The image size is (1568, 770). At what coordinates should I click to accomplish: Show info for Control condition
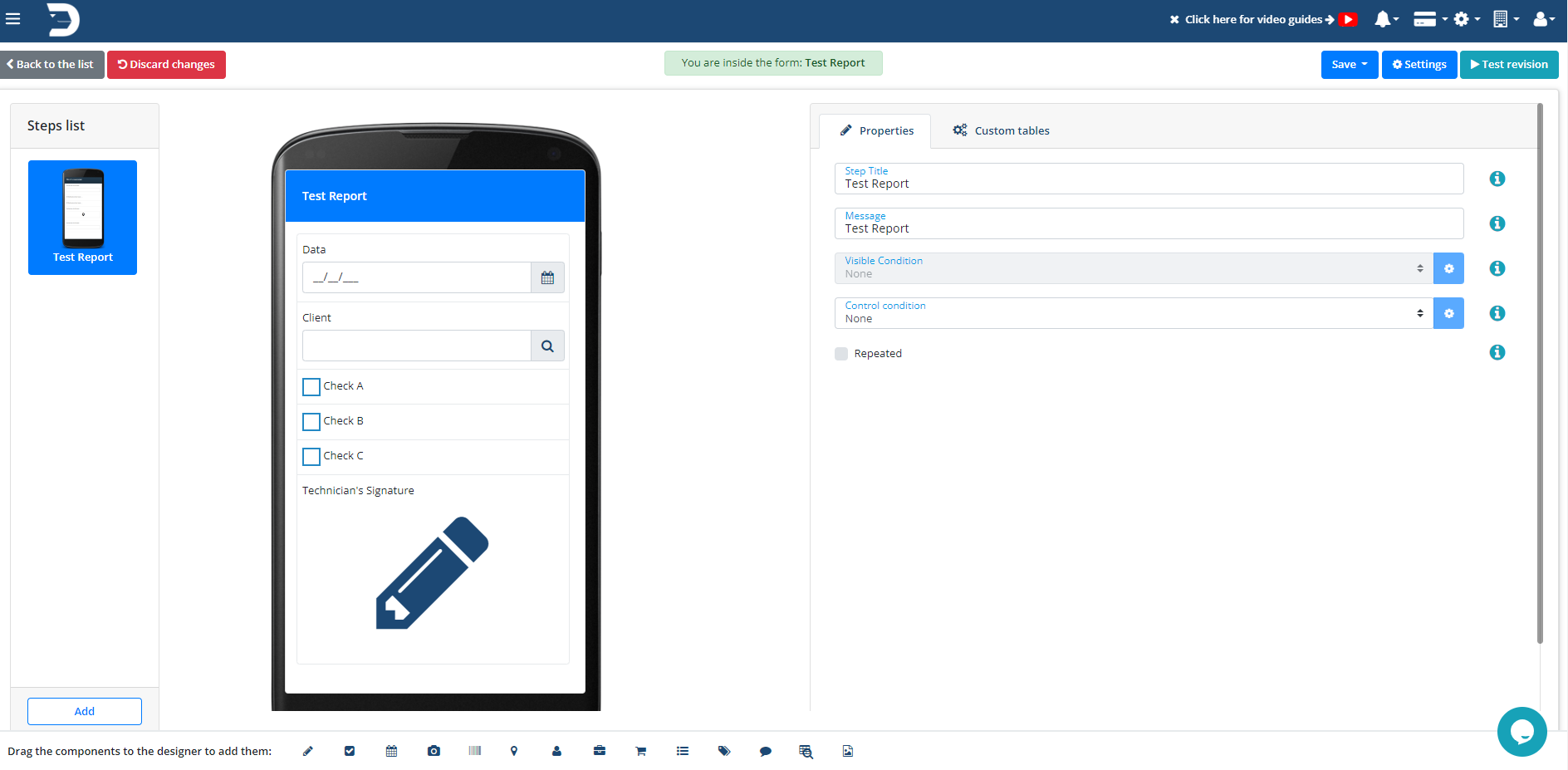tap(1497, 313)
